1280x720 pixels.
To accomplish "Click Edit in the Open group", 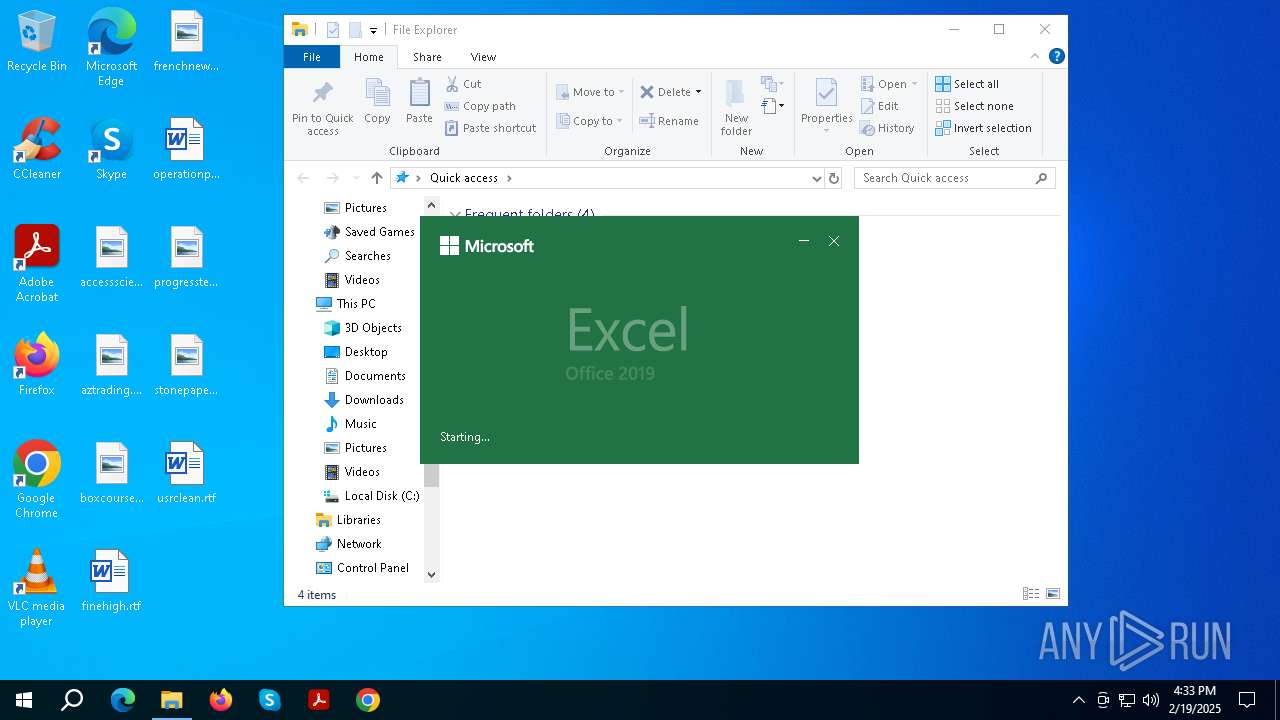I will pos(879,106).
